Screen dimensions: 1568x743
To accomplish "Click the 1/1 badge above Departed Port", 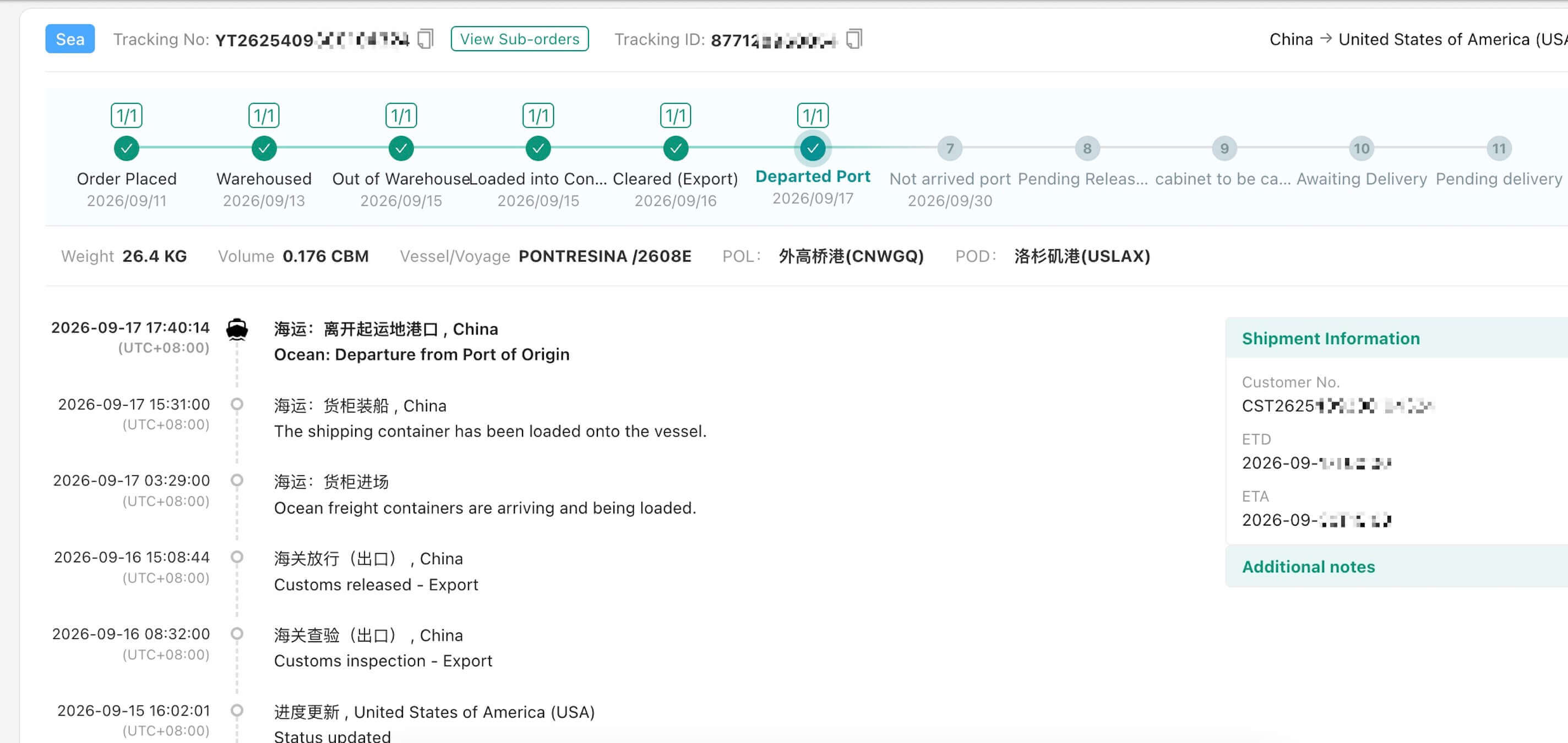I will (813, 116).
